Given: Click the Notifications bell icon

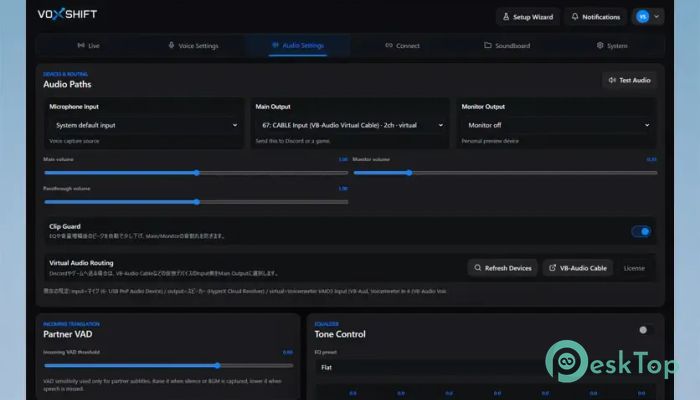Looking at the screenshot, I should [575, 17].
